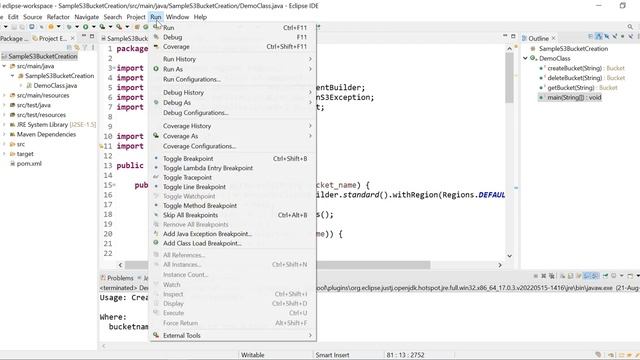Image resolution: width=640 pixels, height=360 pixels.
Task: Toggle Hide Non-Public Members in the Outline toolbar
Action: coord(622,37)
